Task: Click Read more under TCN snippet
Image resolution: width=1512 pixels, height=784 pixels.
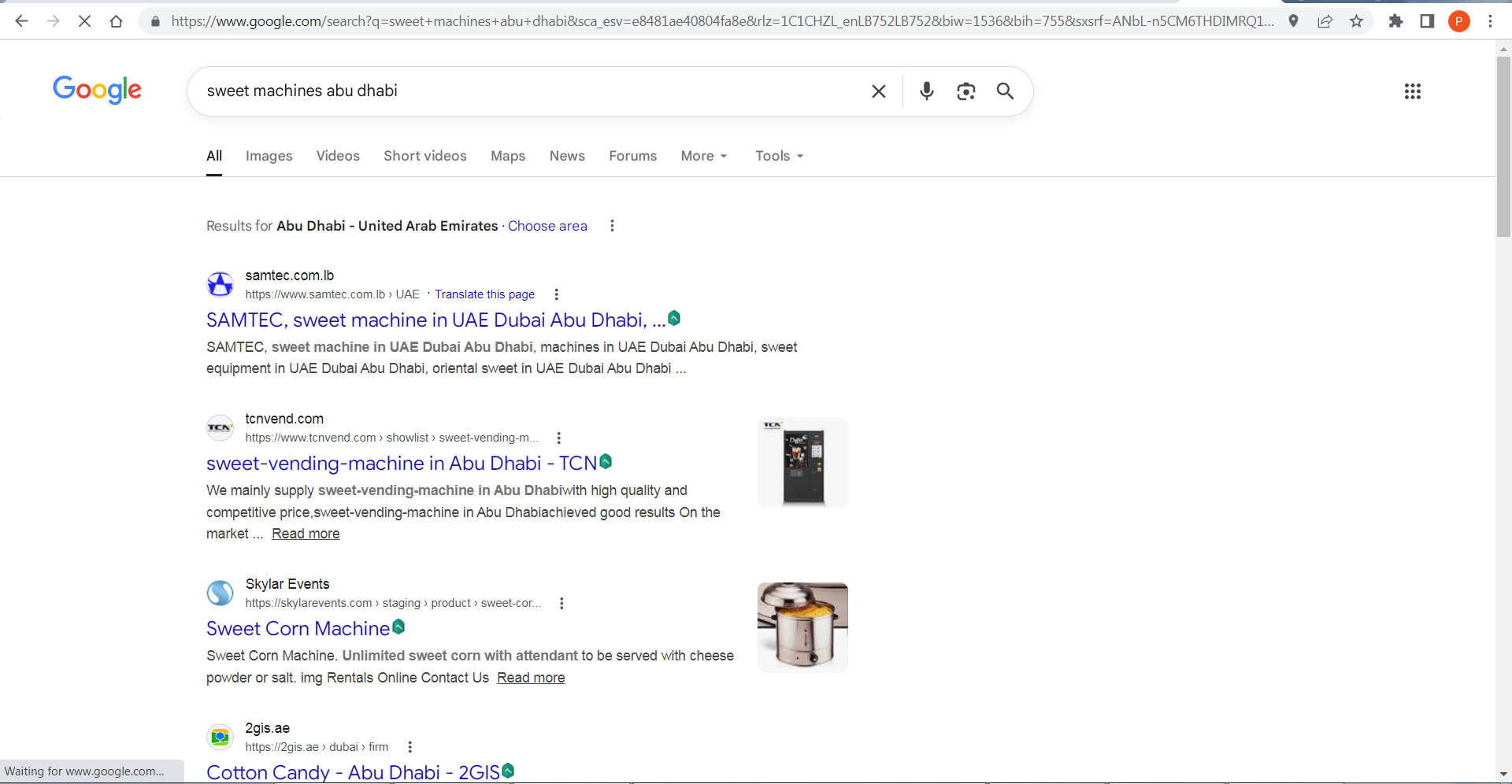Action: 306,534
